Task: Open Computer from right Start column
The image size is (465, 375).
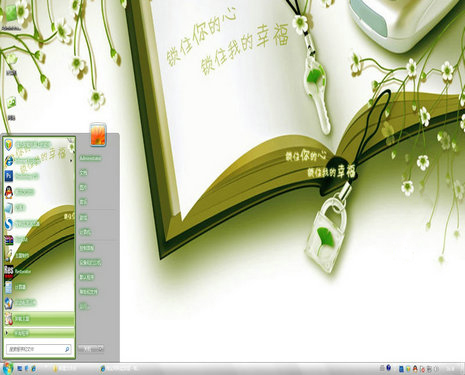Action: point(85,232)
